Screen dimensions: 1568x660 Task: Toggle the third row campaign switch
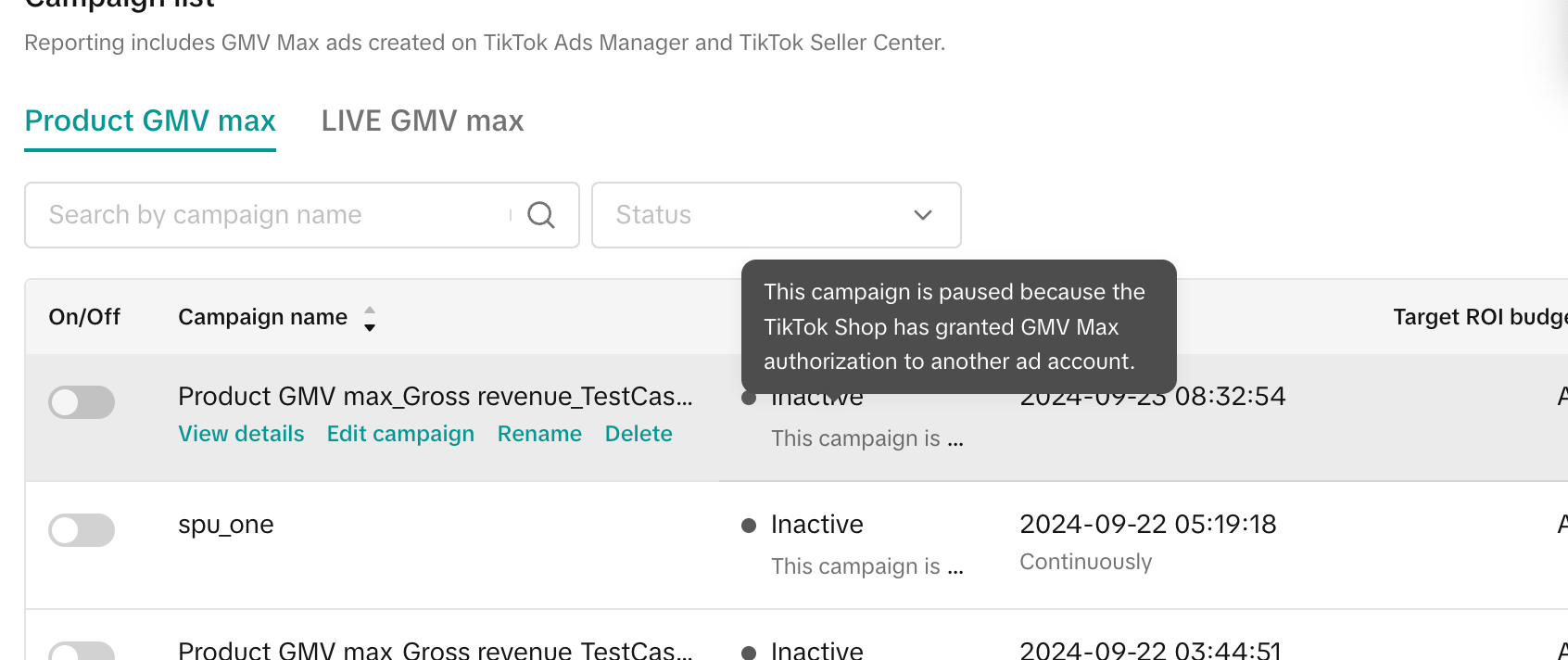(x=82, y=652)
